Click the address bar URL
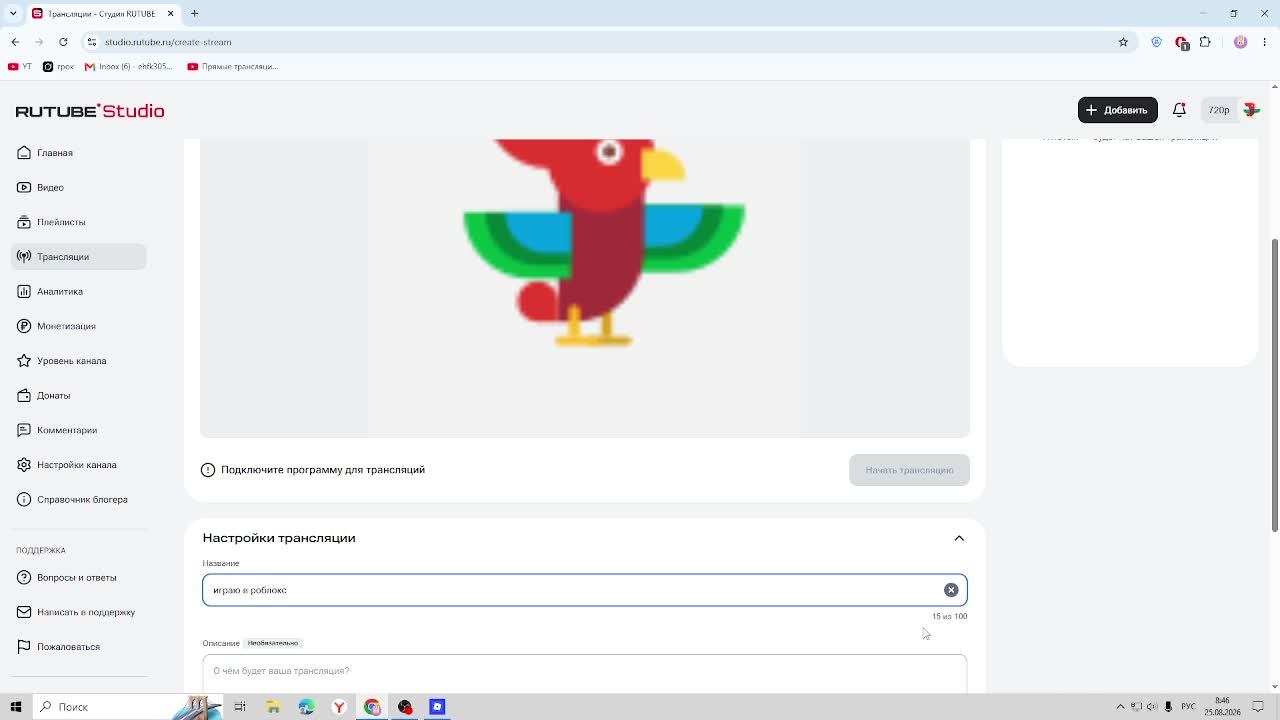 (168, 42)
